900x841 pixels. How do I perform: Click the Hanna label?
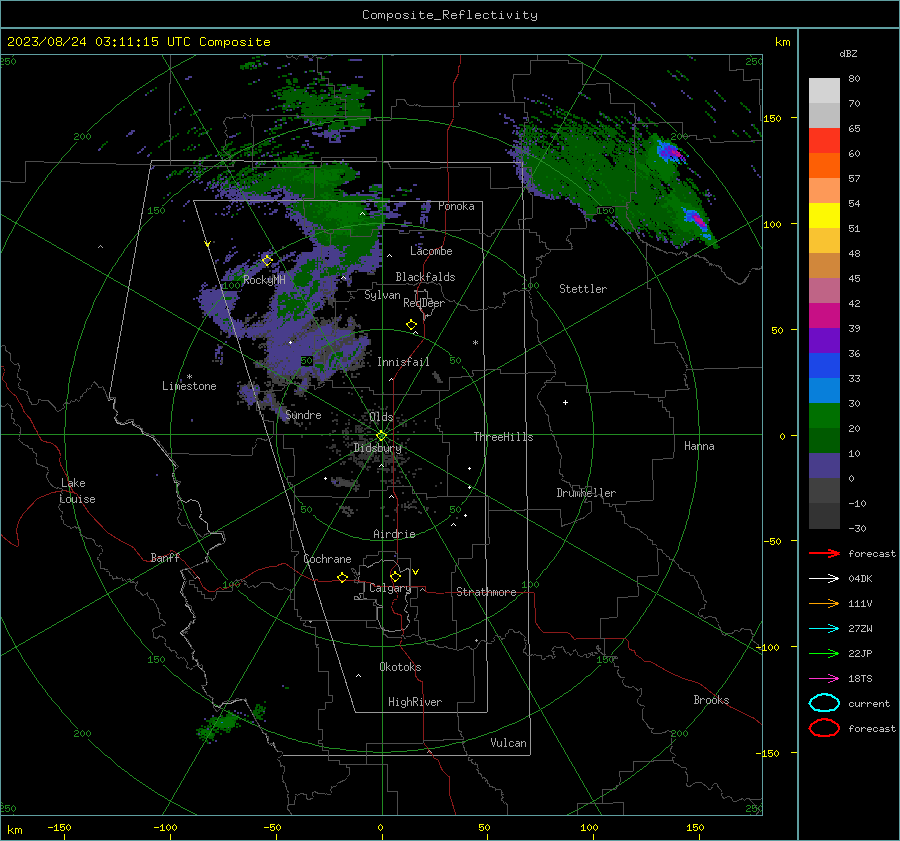pyautogui.click(x=699, y=446)
